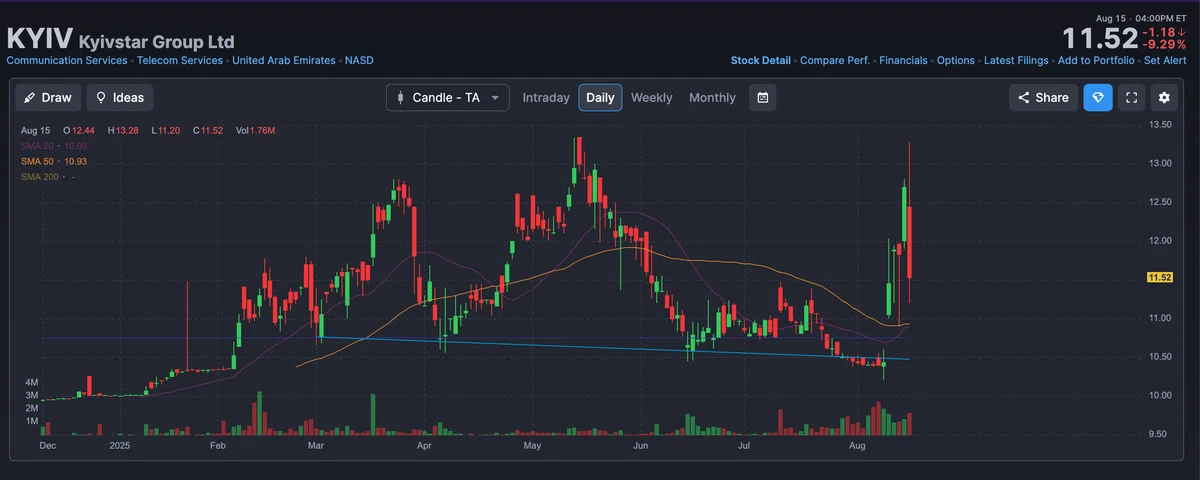1200x480 pixels.
Task: Click the Aug label on date axis
Action: pos(857,445)
